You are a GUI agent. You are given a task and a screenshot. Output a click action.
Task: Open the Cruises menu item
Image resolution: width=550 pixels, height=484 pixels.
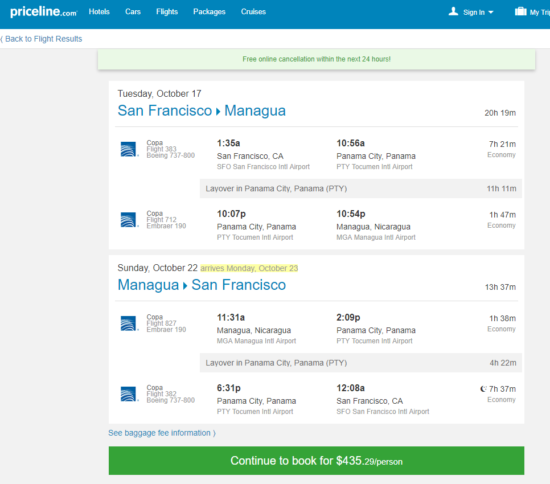pos(253,12)
